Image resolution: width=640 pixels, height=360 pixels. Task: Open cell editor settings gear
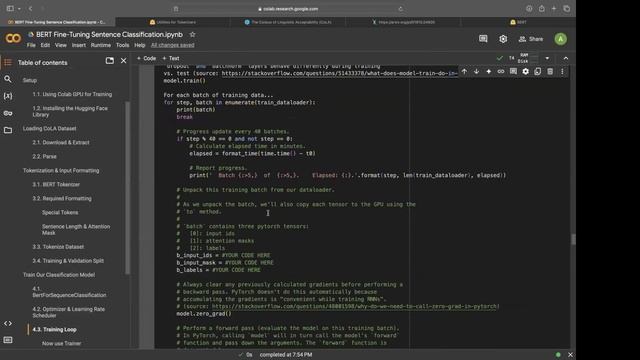[525, 71]
